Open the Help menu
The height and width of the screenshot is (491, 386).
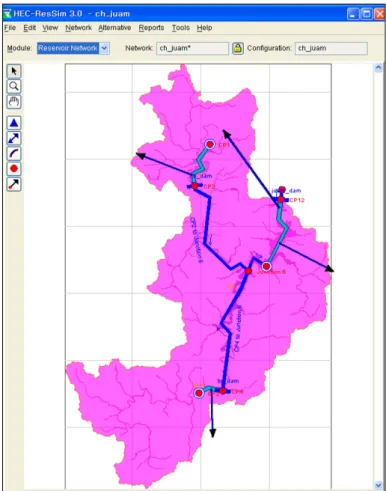[x=204, y=28]
